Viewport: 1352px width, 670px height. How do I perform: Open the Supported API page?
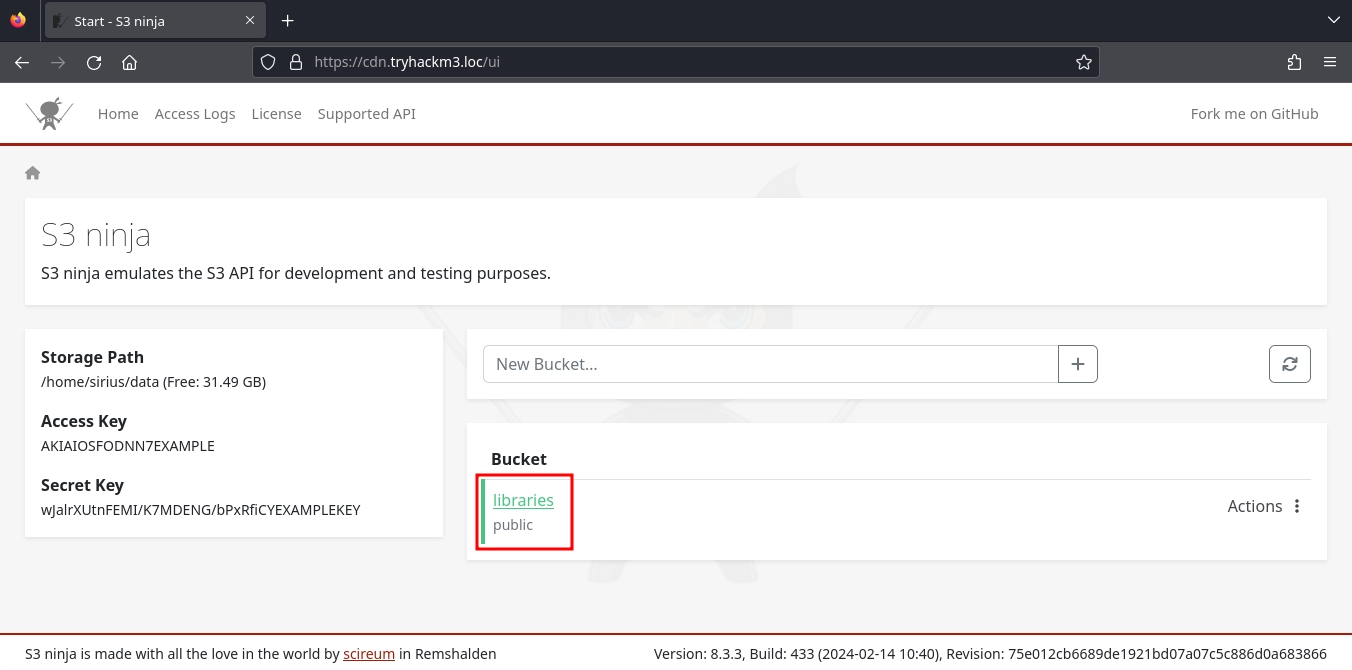click(x=366, y=114)
